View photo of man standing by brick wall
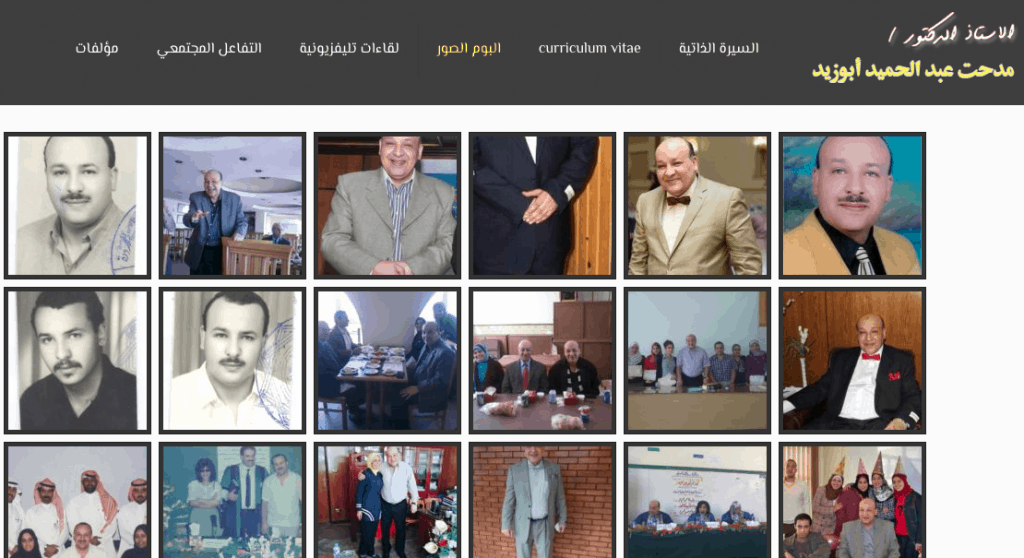 click(542, 501)
